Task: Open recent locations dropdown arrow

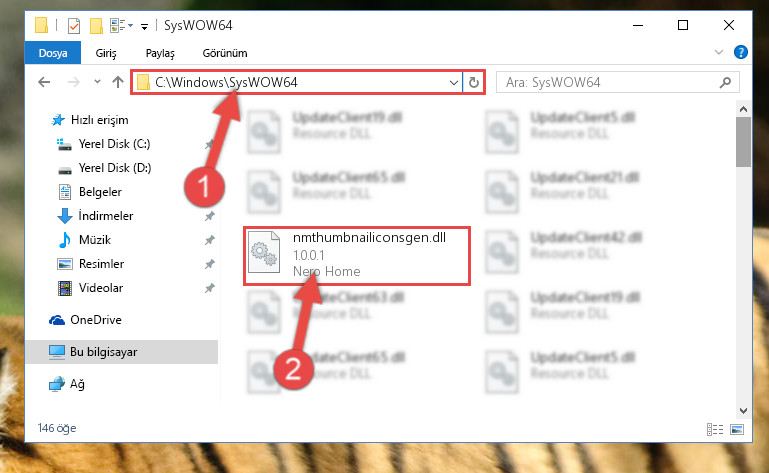Action: click(97, 82)
